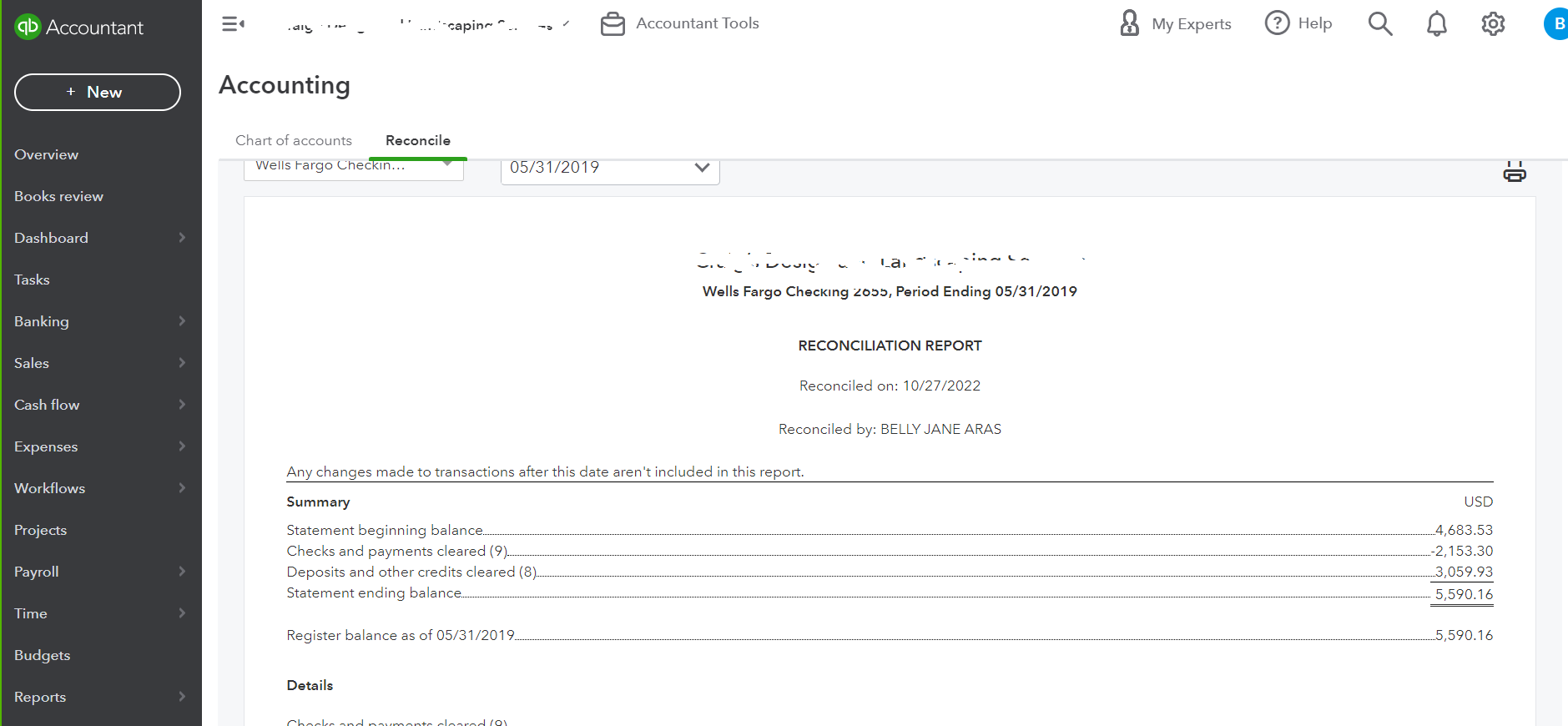Open Books review in sidebar
The width and height of the screenshot is (1568, 726).
pos(59,196)
